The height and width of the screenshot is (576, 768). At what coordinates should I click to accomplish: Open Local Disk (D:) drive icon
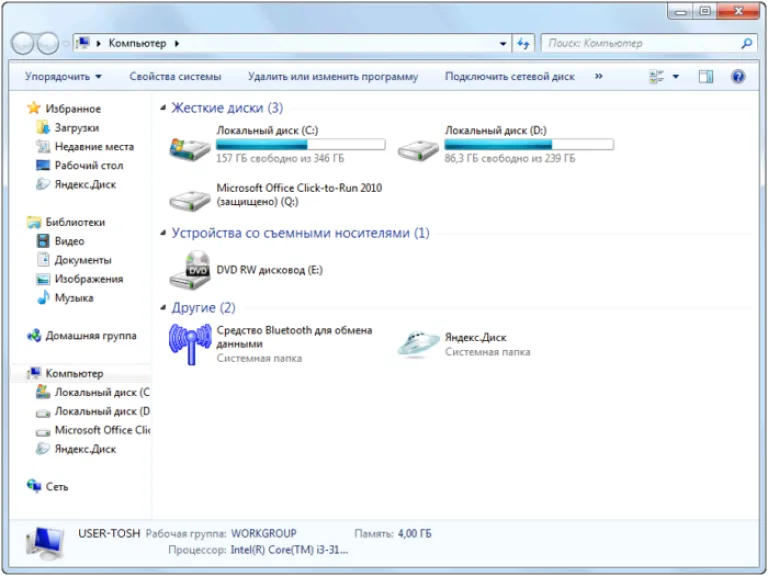click(418, 150)
